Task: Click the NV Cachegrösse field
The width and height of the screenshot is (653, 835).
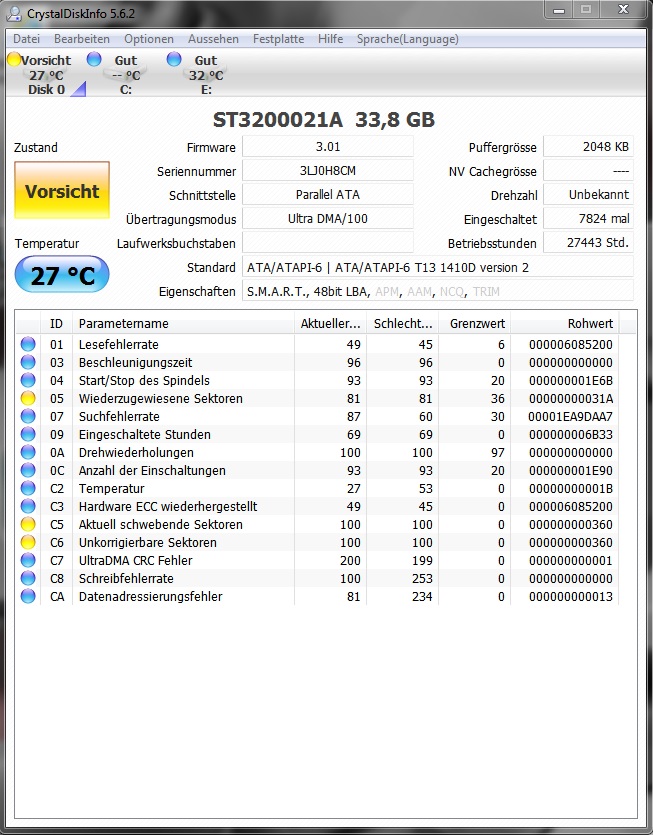Action: coord(588,170)
